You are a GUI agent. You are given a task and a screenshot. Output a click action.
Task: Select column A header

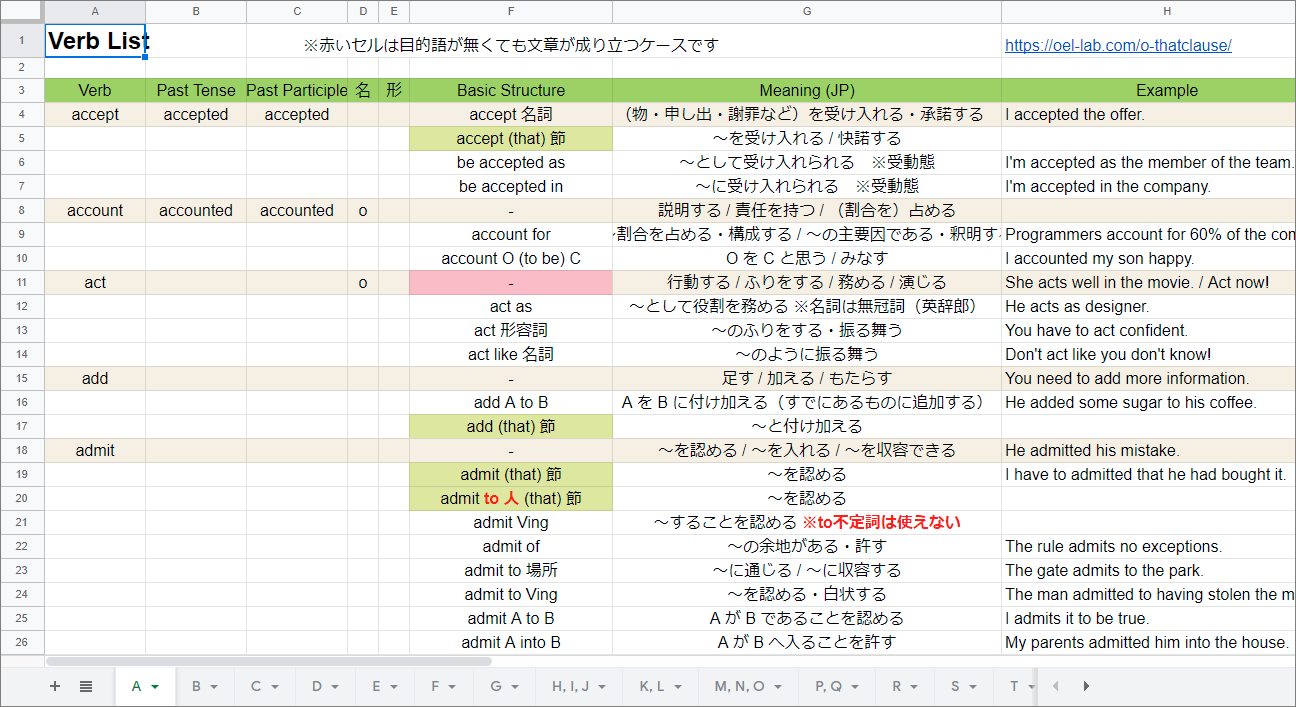click(x=95, y=11)
